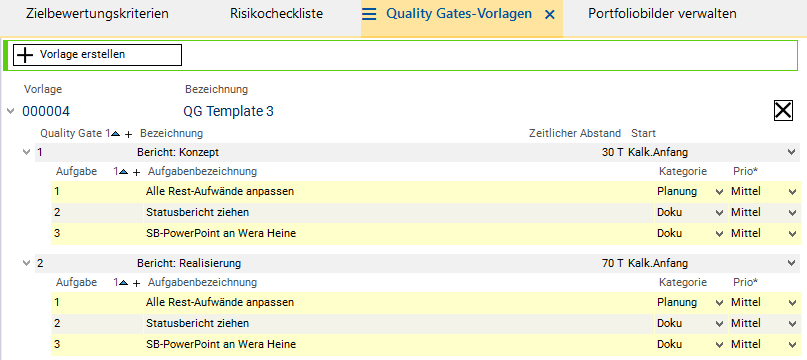Open hamburger menu on Quality Gates-Vorlagen tab
807x360 pixels.
(x=369, y=14)
